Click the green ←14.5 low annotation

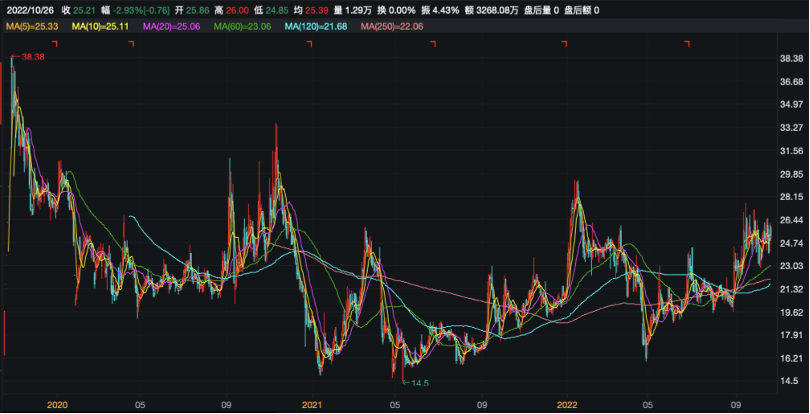tap(415, 383)
